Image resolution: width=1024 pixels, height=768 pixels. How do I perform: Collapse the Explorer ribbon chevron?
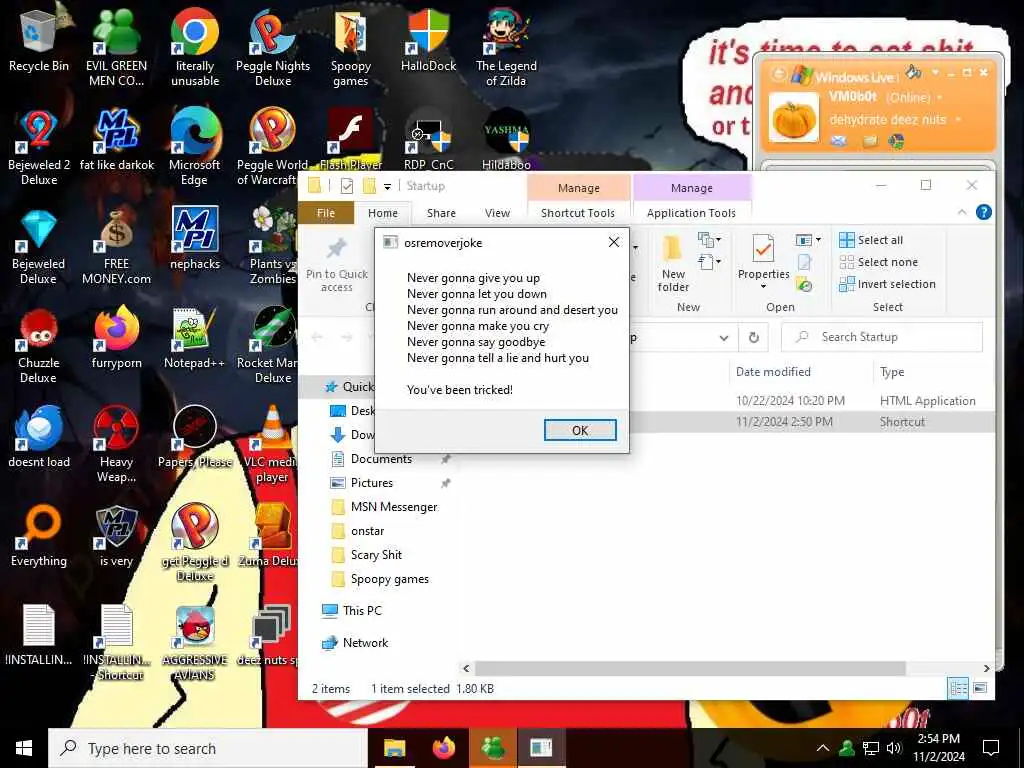[x=962, y=212]
